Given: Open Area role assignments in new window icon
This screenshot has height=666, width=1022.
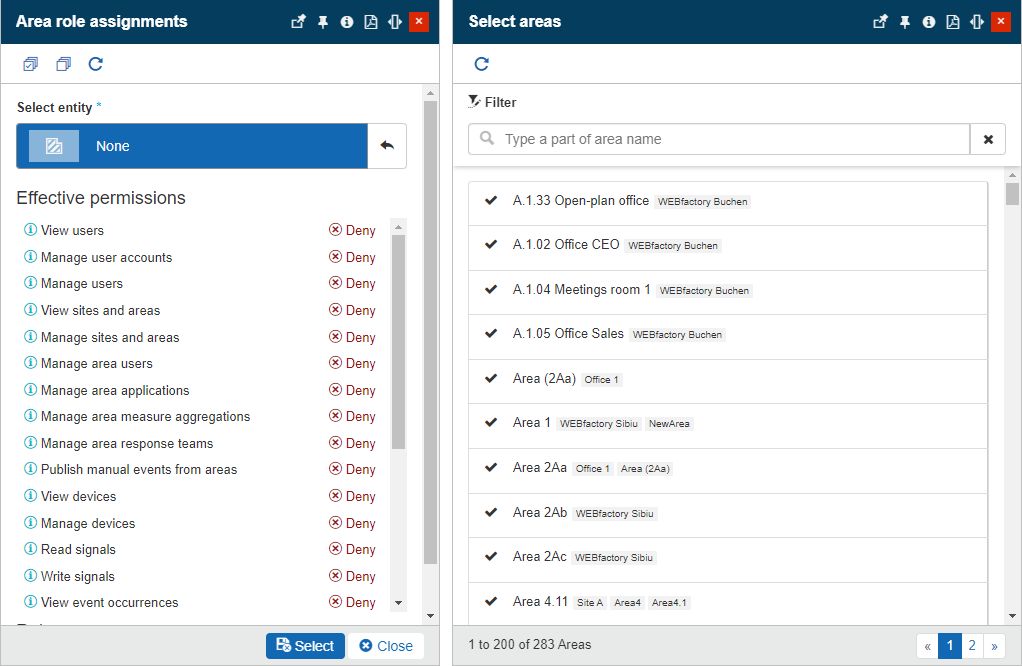Looking at the screenshot, I should click(x=298, y=22).
